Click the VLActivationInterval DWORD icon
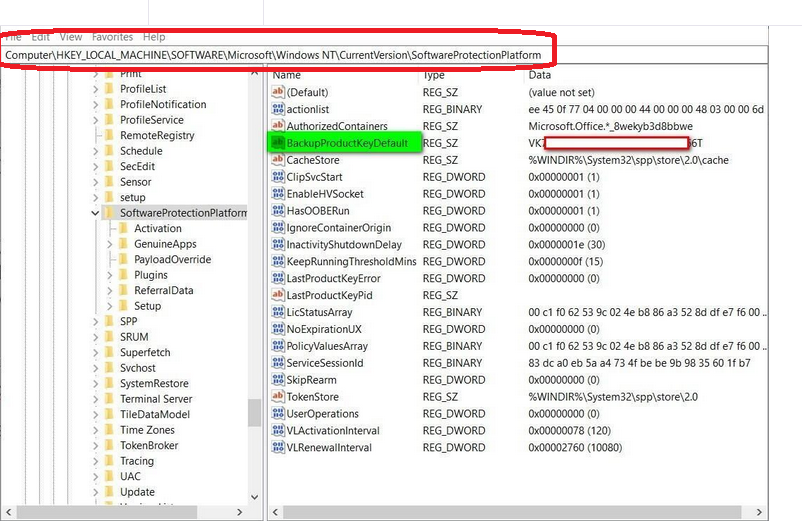This screenshot has height=521, width=802. pos(278,429)
